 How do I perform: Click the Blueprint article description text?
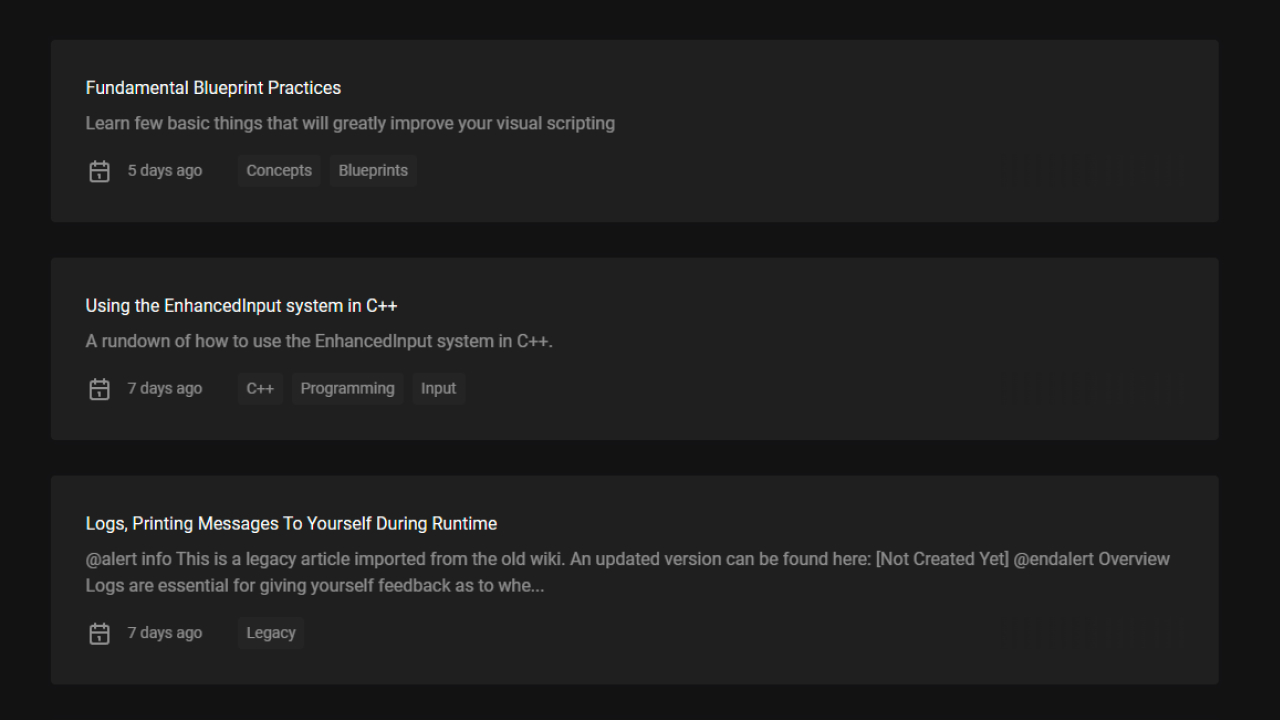click(350, 123)
